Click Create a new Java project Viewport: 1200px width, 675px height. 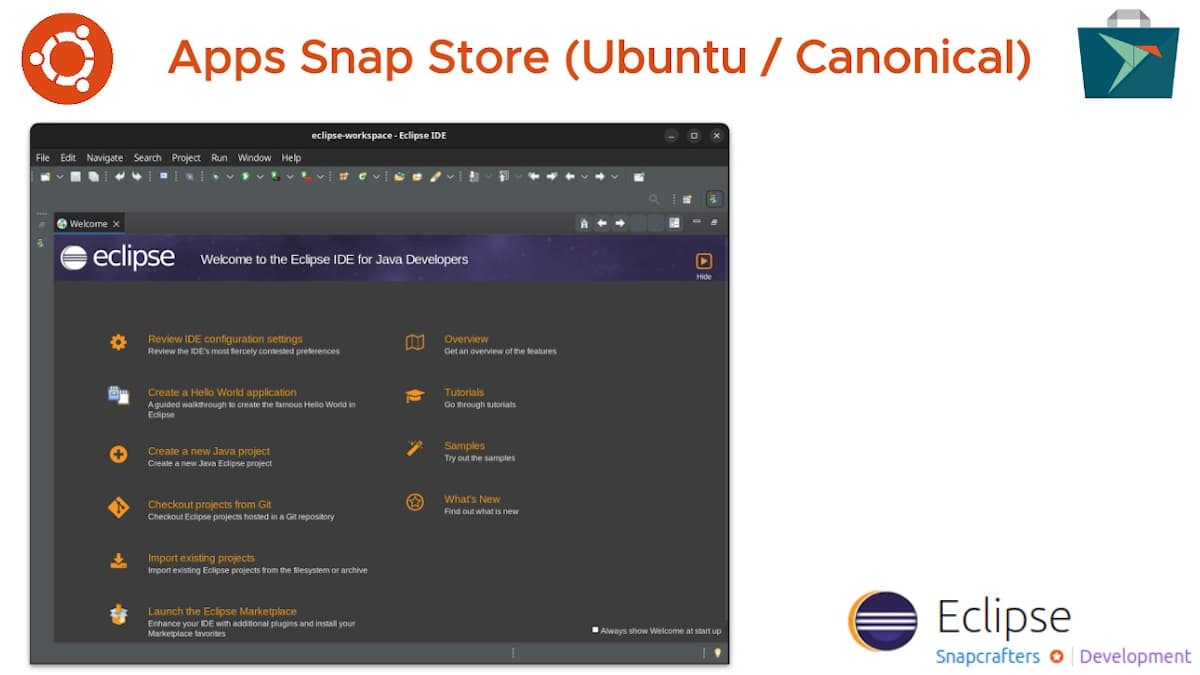[209, 451]
